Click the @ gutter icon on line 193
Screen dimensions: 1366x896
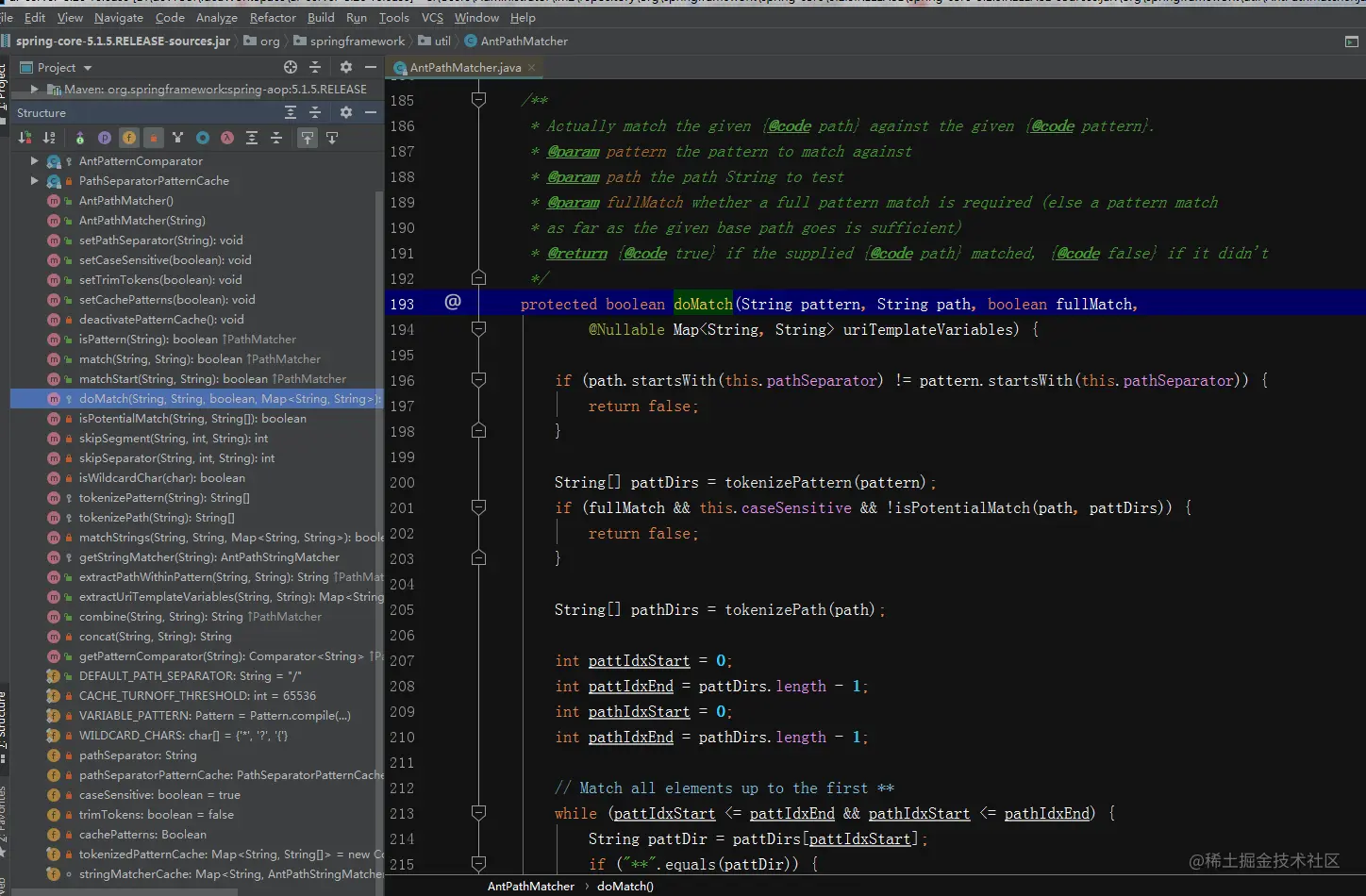(453, 302)
